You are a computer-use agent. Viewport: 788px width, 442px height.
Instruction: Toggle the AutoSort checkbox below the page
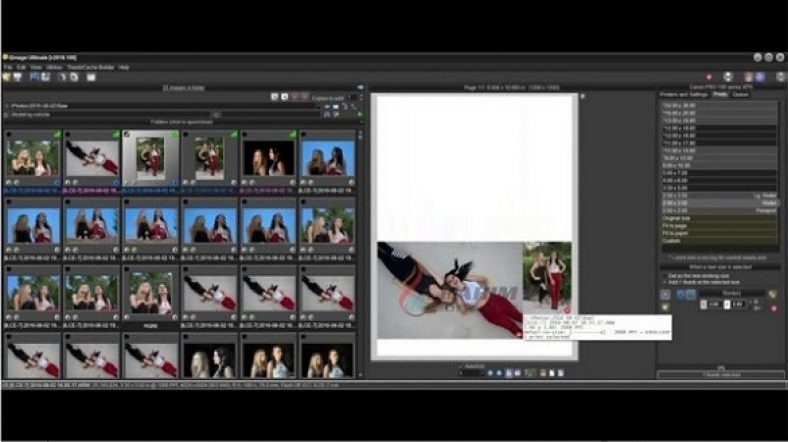tap(461, 367)
